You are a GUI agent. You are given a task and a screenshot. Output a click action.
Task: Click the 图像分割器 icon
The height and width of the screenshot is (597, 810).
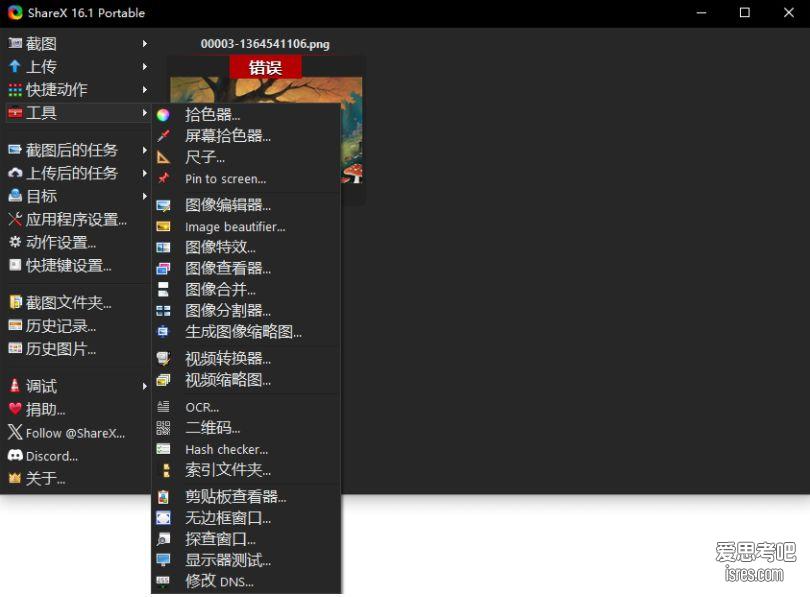[163, 310]
